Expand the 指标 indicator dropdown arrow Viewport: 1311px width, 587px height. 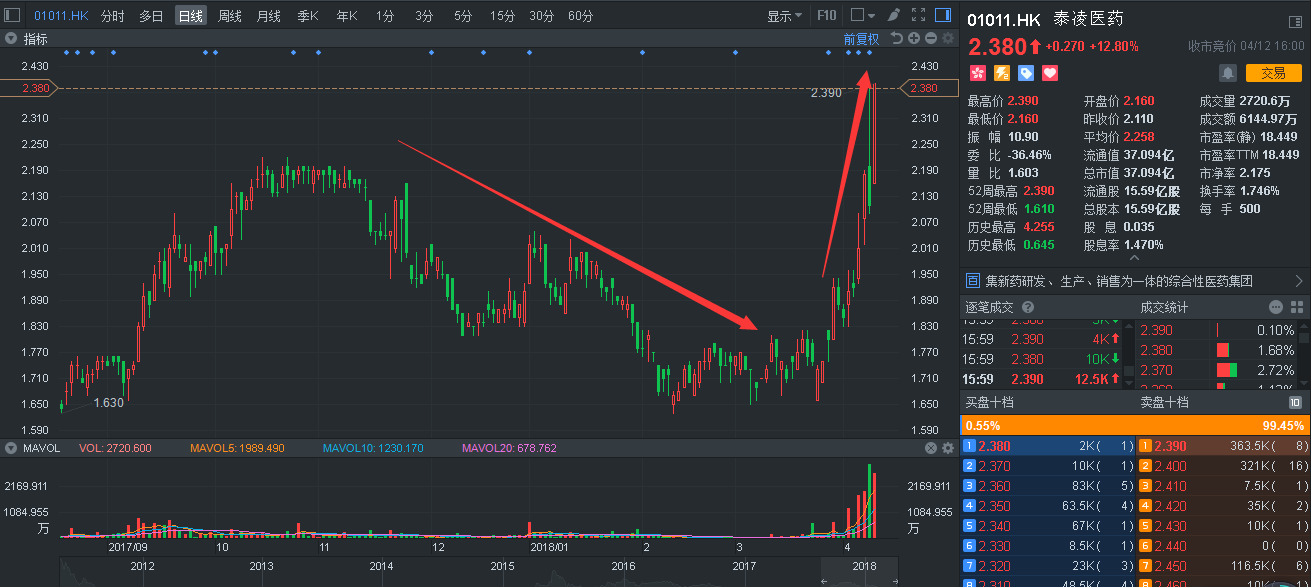point(11,39)
